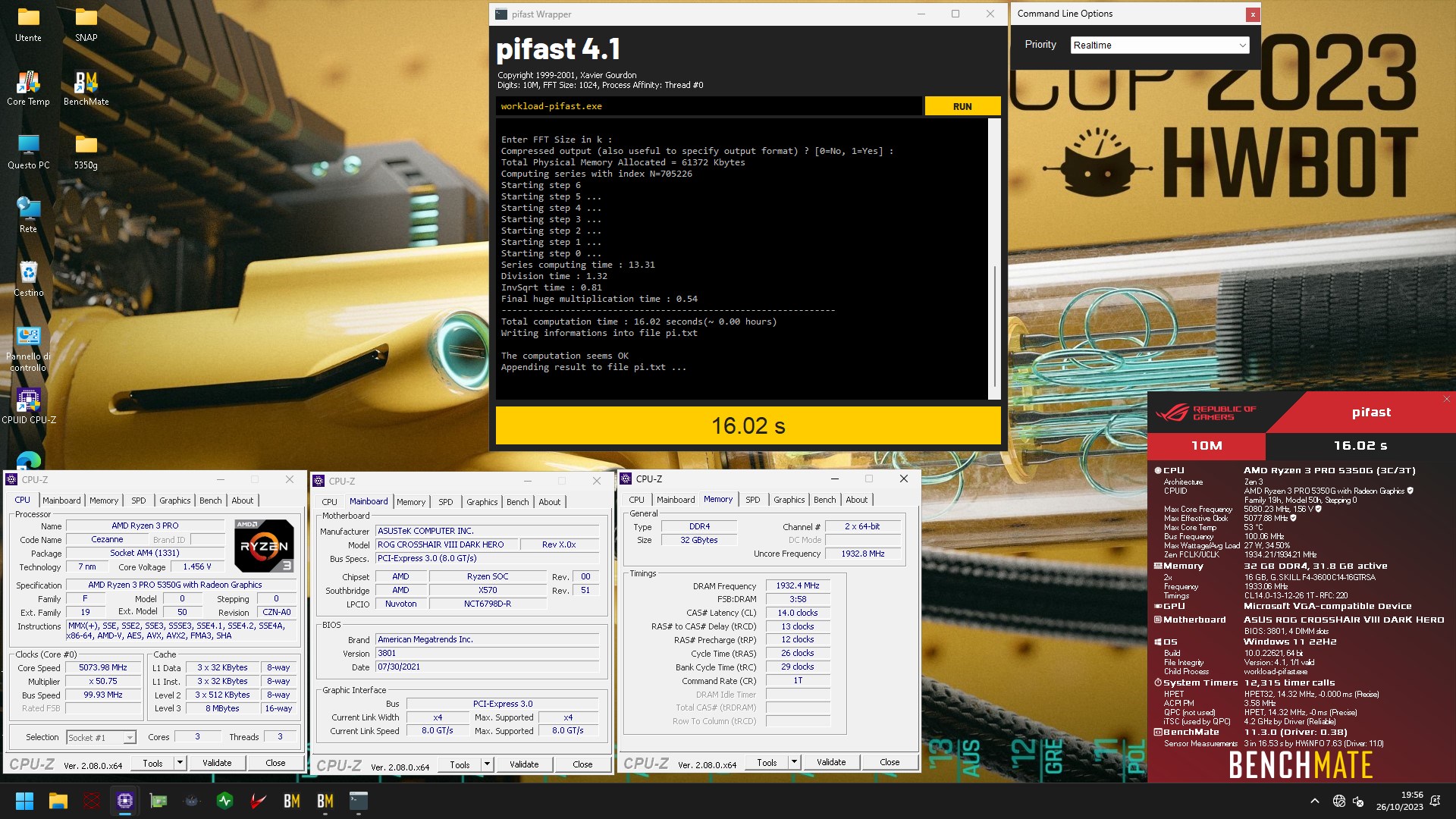Click CAS# Latency 14.0 clocks value
1456x819 pixels.
798,613
